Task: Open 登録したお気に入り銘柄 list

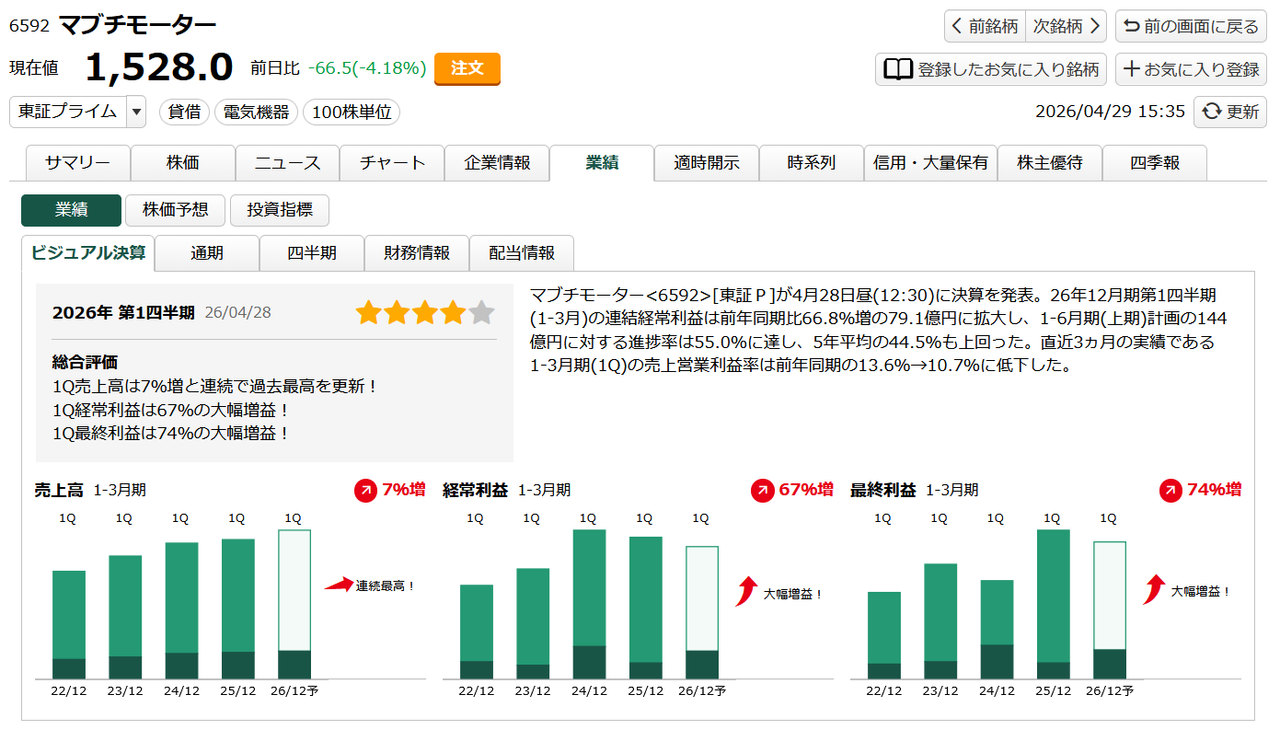Action: coord(991,69)
